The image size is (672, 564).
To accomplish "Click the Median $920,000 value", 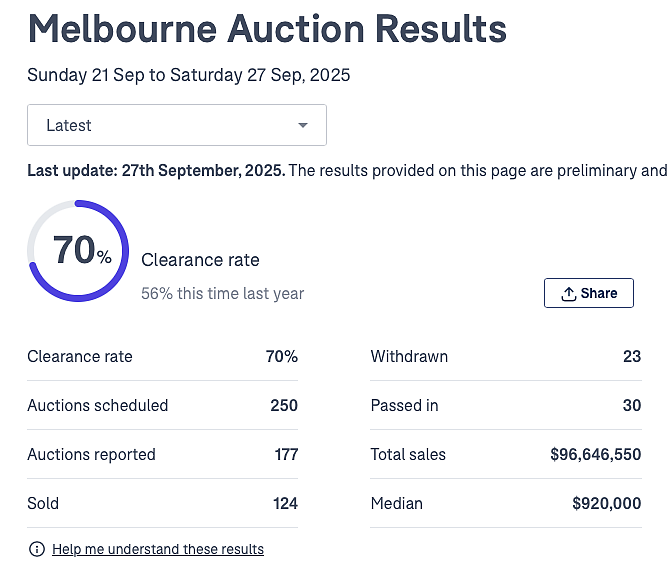I will 607,503.
